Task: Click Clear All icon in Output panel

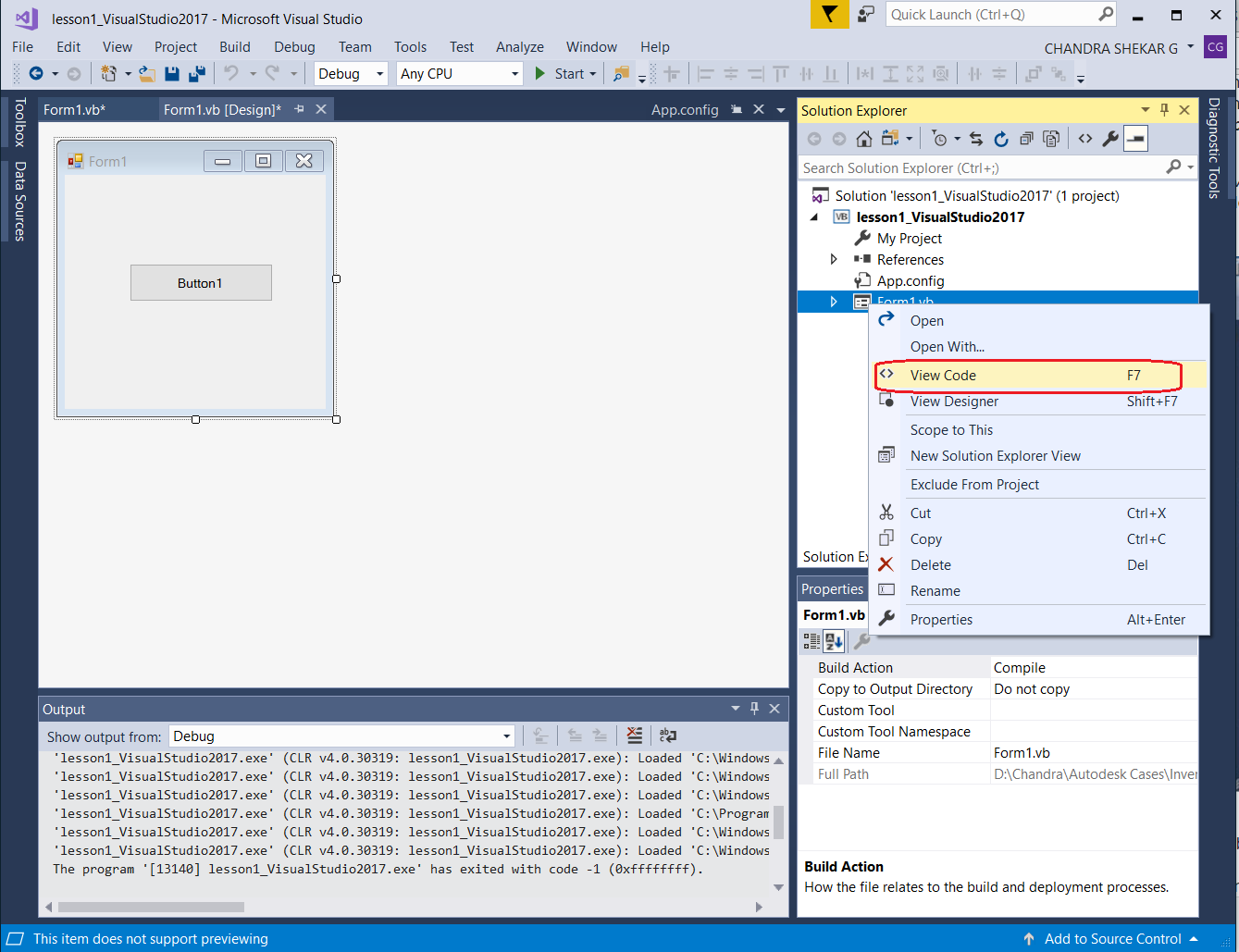Action: (634, 736)
